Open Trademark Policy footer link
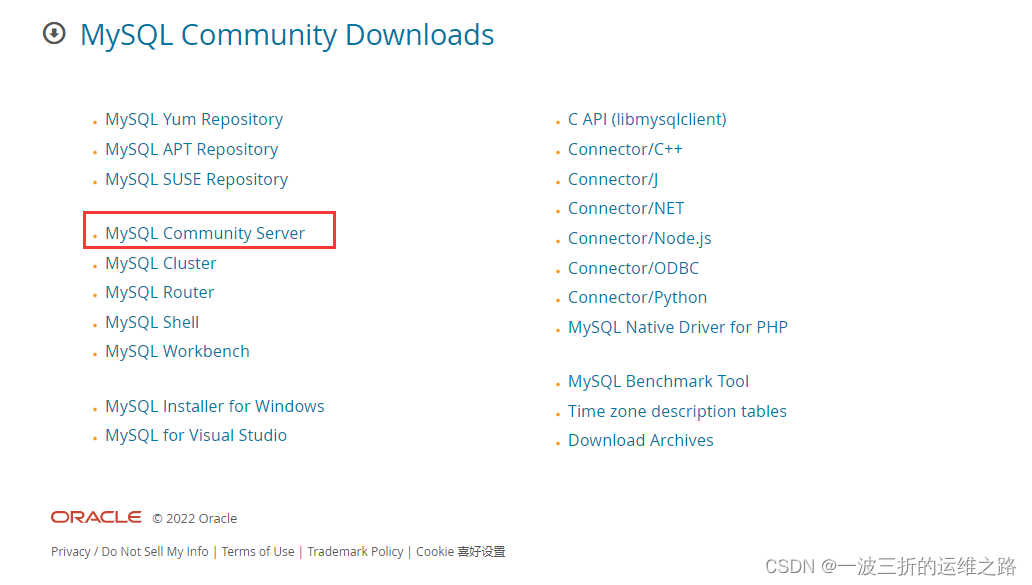Image resolution: width=1032 pixels, height=585 pixels. 355,551
